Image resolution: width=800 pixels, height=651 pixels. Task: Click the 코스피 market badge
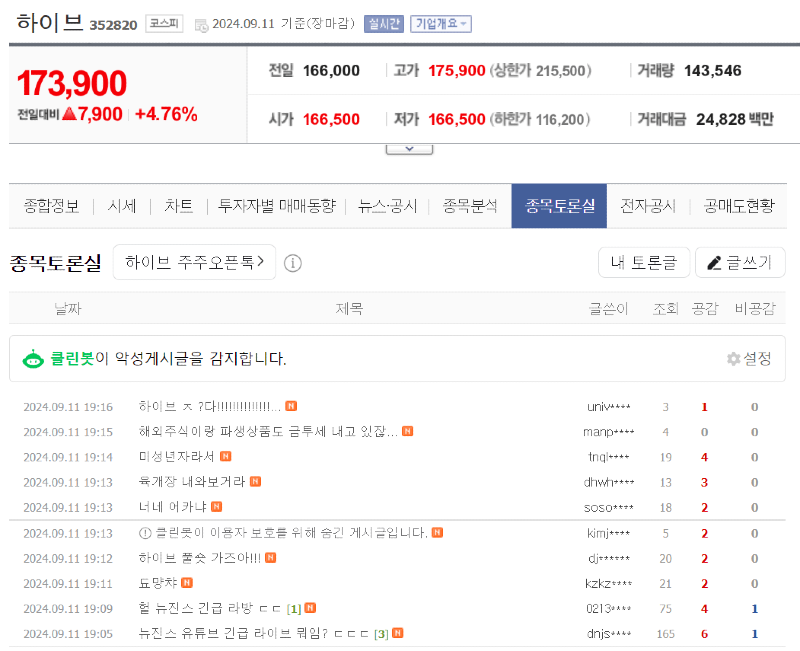(x=164, y=23)
